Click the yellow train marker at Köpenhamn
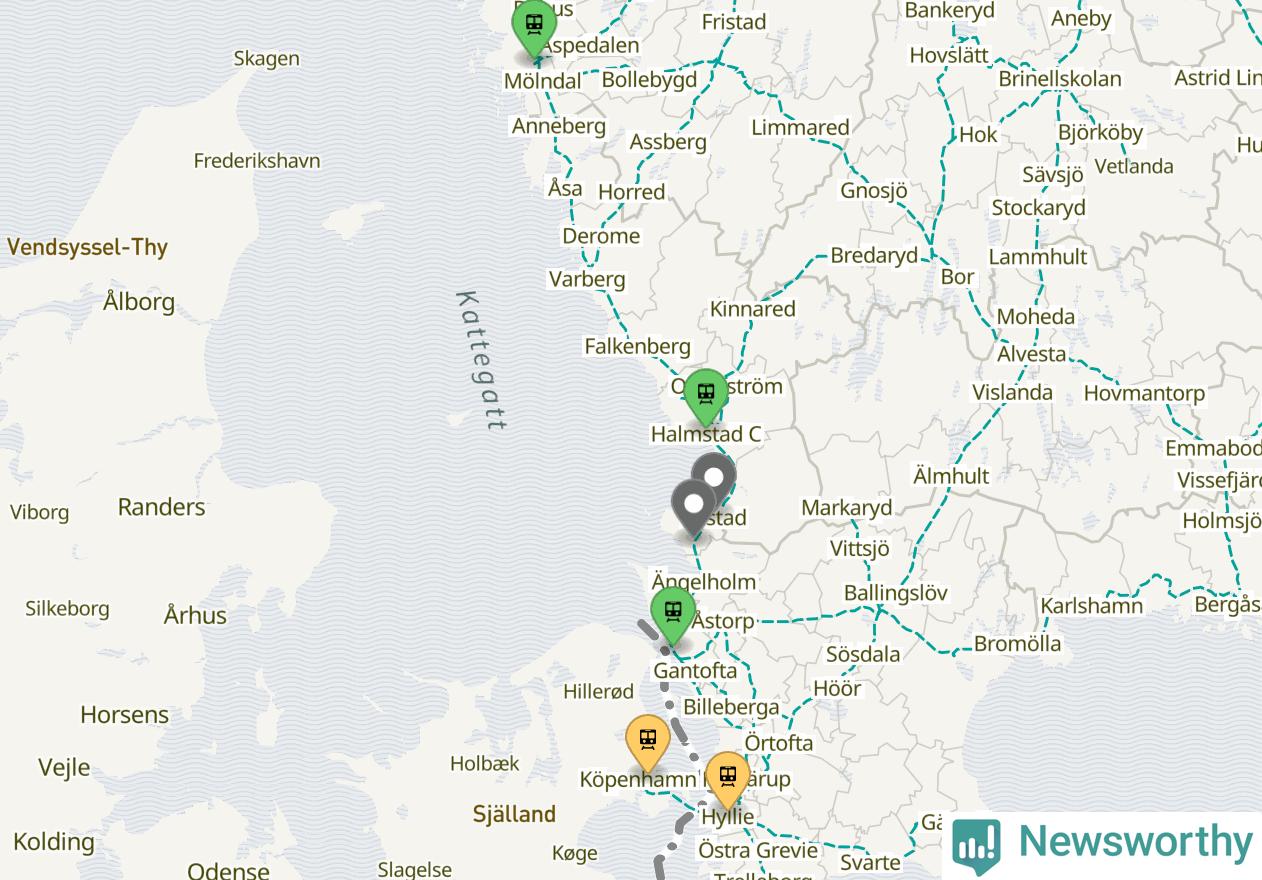This screenshot has width=1262, height=880. 647,743
